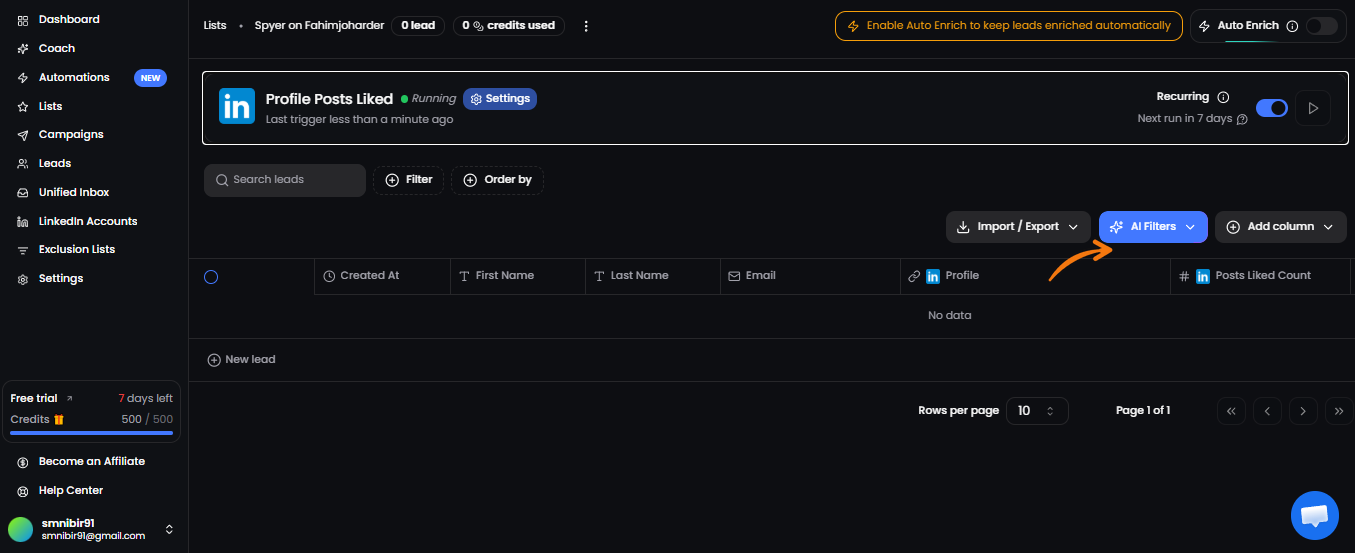Click the Spyer on Fahimjoharder list name

pos(319,26)
